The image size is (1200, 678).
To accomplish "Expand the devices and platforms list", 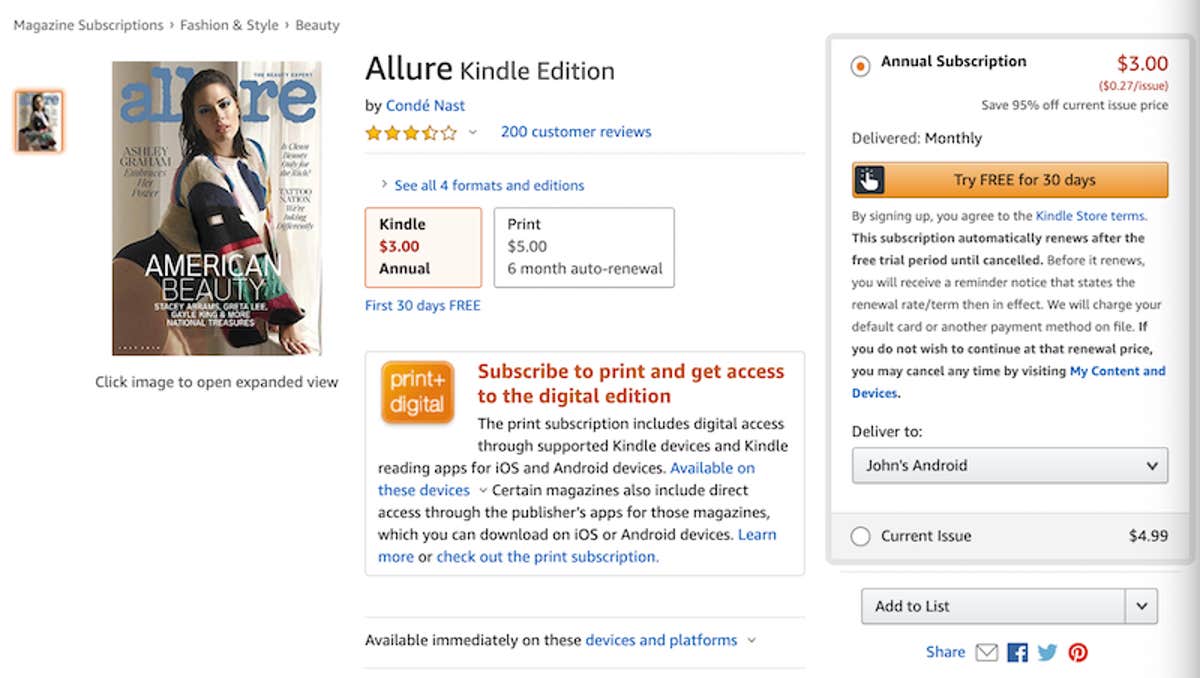I will point(661,640).
